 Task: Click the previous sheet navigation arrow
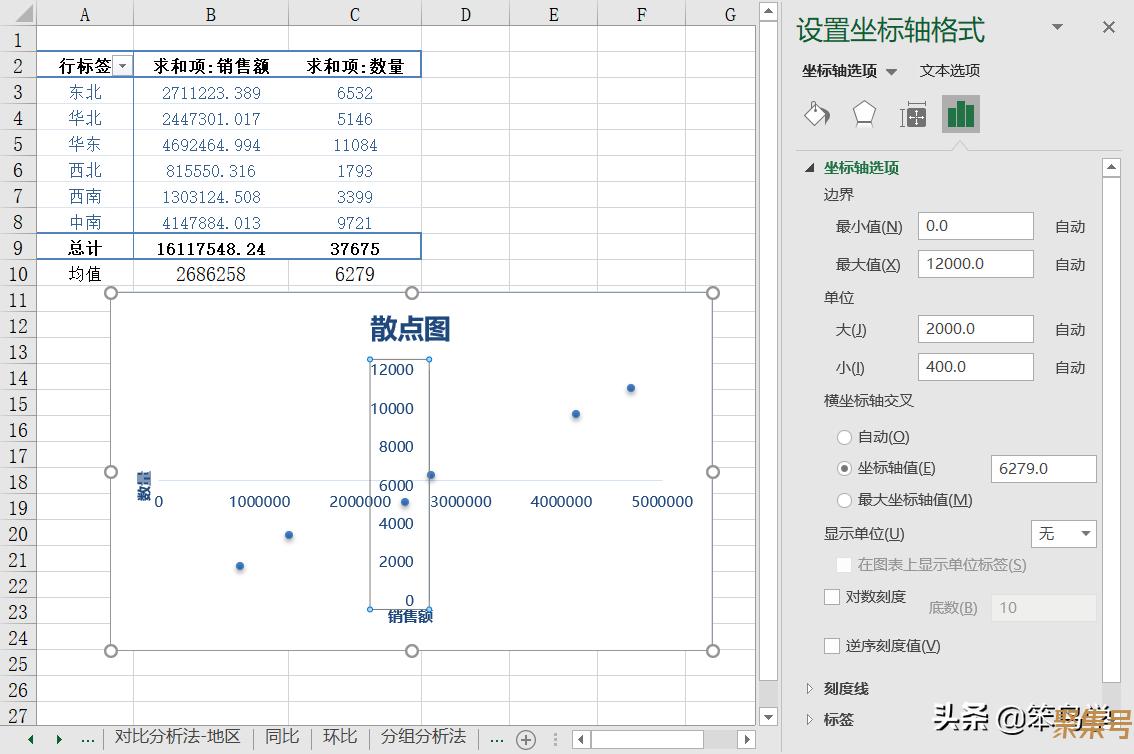31,739
